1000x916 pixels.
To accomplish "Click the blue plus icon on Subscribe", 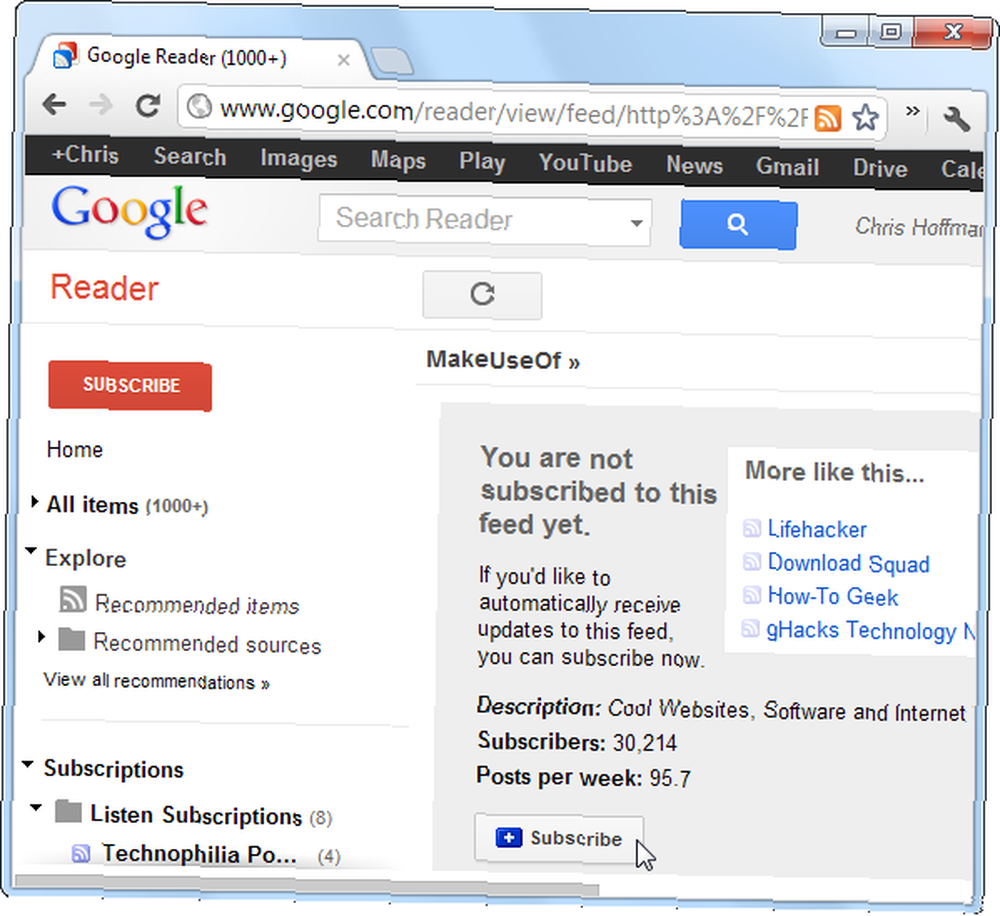I will point(509,837).
